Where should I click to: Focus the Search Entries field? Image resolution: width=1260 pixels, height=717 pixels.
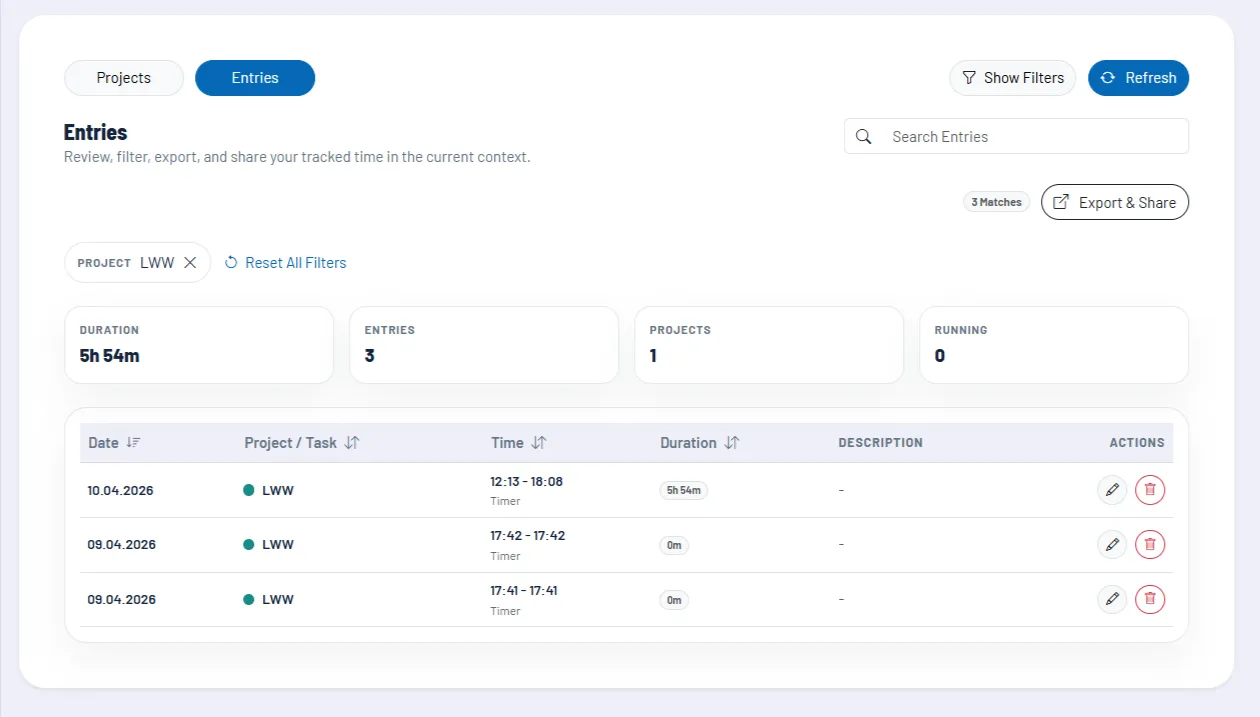1016,137
